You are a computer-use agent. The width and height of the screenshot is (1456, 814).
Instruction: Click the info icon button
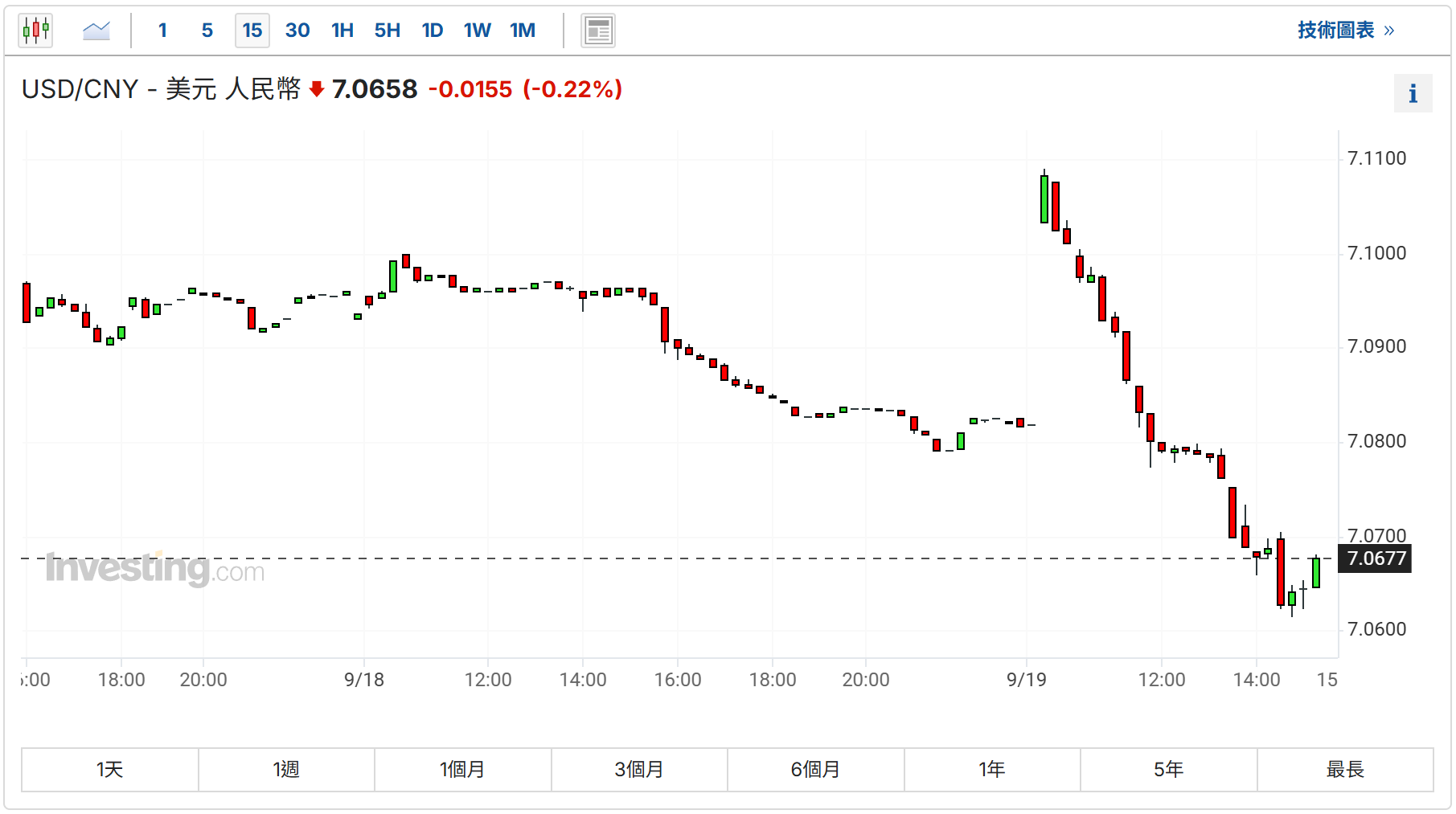[x=1413, y=94]
